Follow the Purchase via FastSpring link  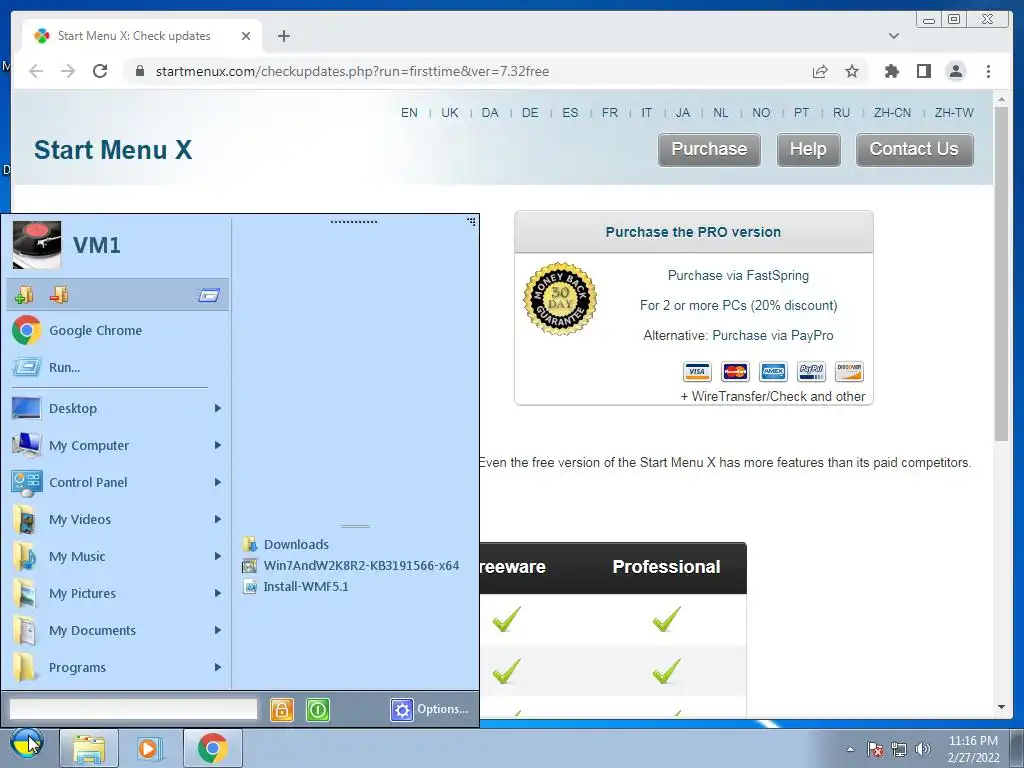click(738, 276)
